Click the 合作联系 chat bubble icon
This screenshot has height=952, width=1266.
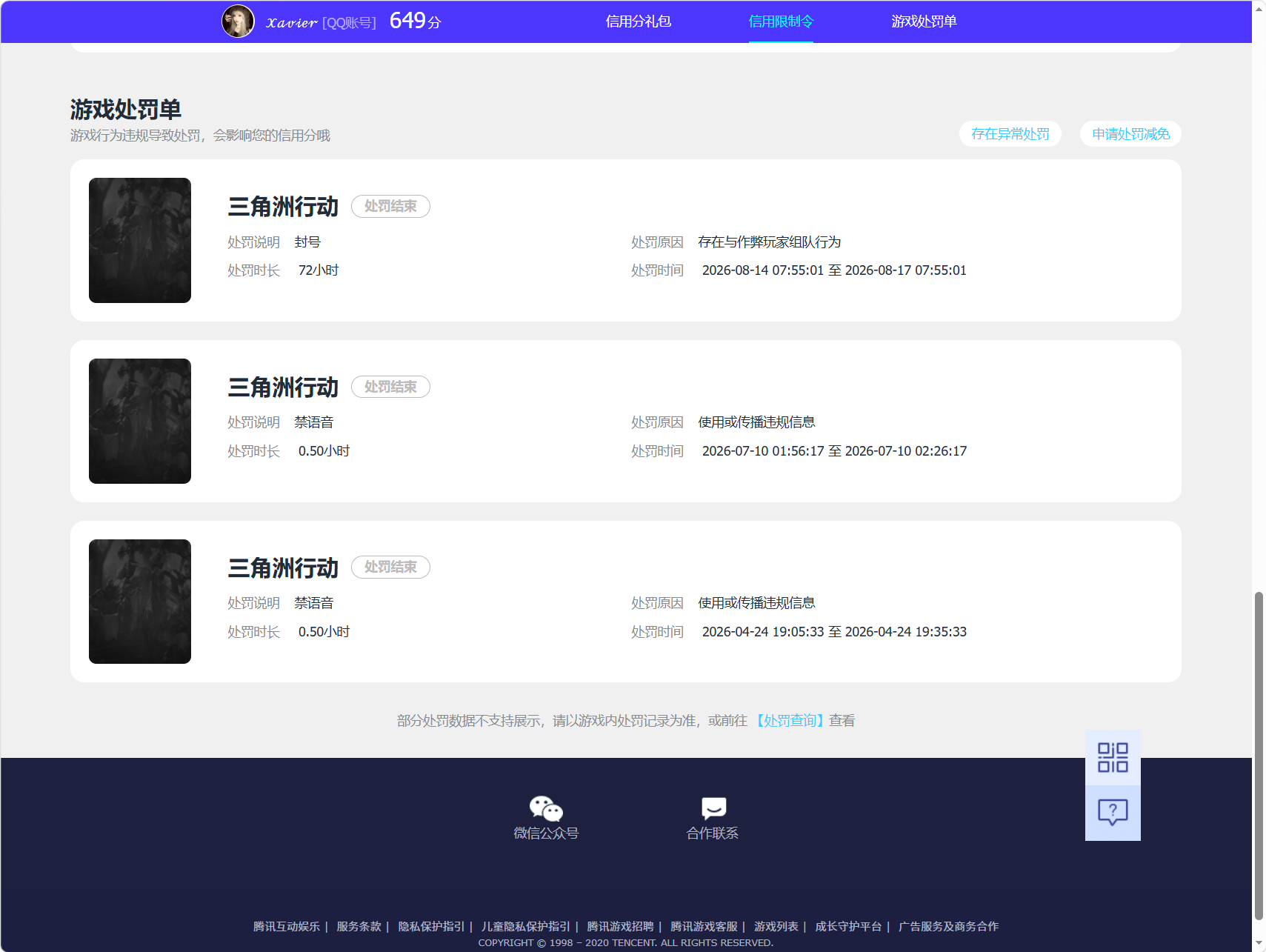pos(713,808)
